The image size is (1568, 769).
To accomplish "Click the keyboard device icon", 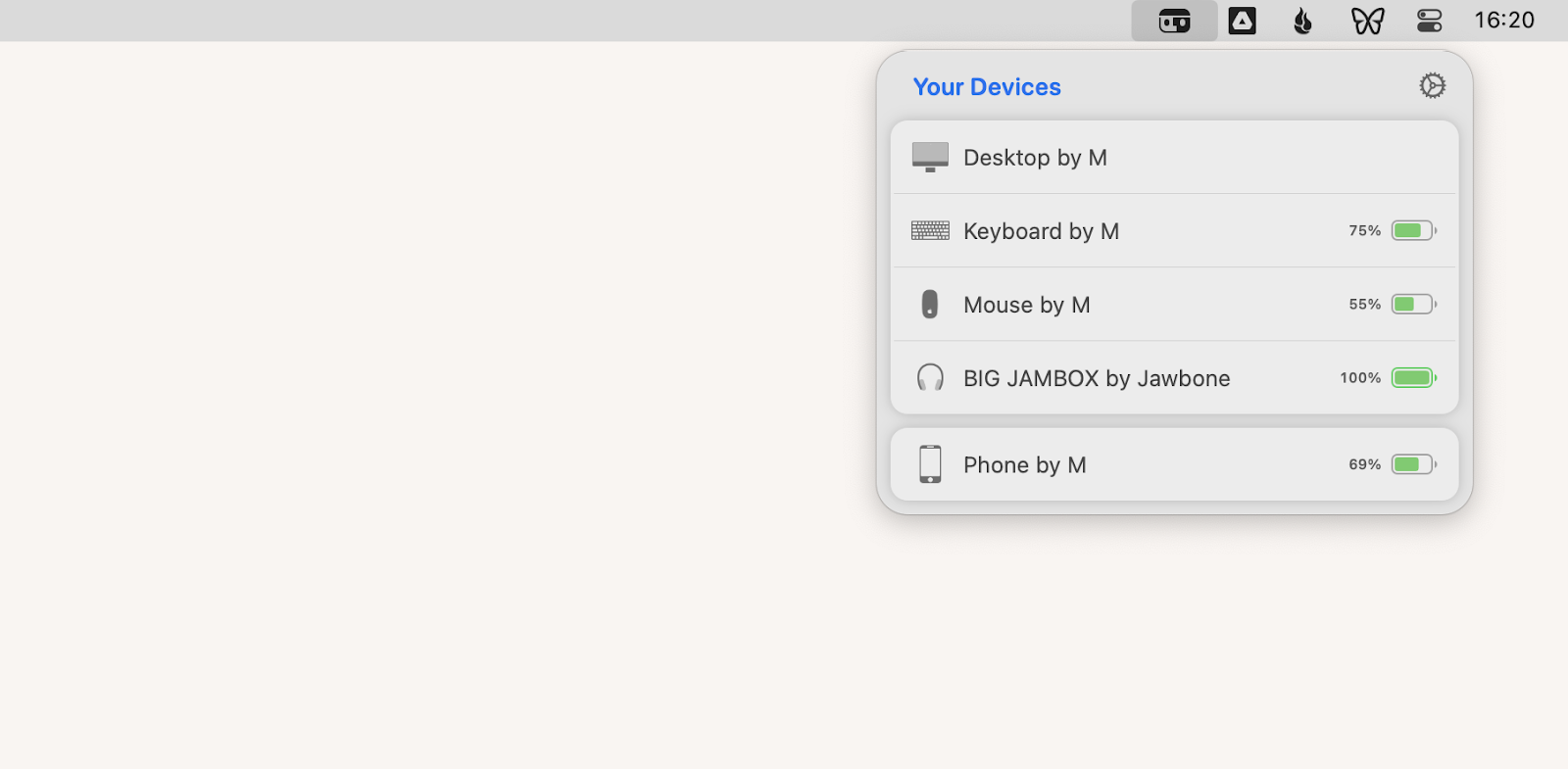I will [x=930, y=231].
